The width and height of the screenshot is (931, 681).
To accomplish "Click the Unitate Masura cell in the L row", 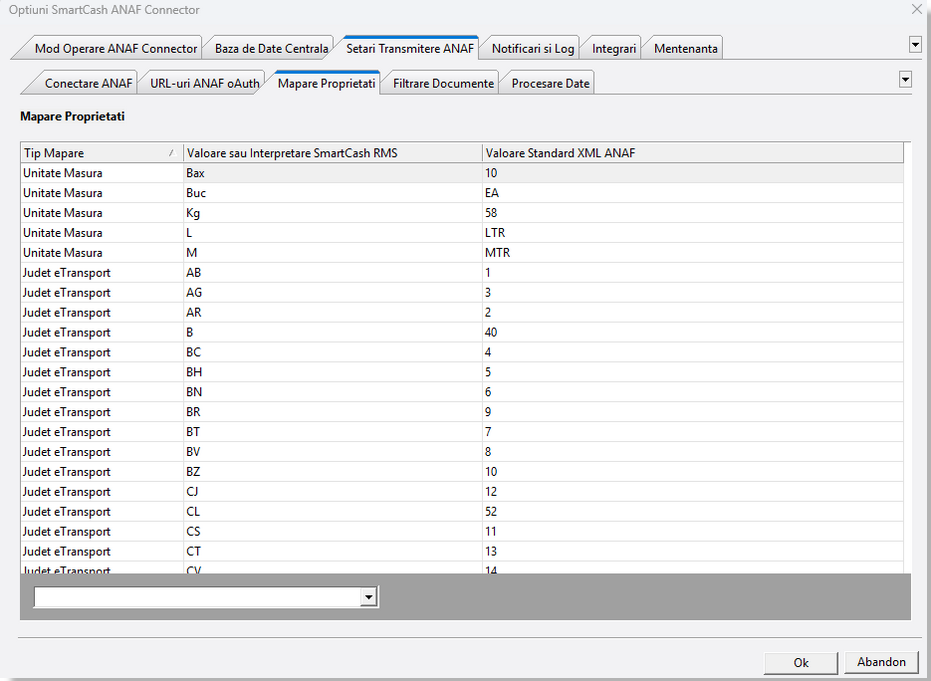I will (102, 233).
